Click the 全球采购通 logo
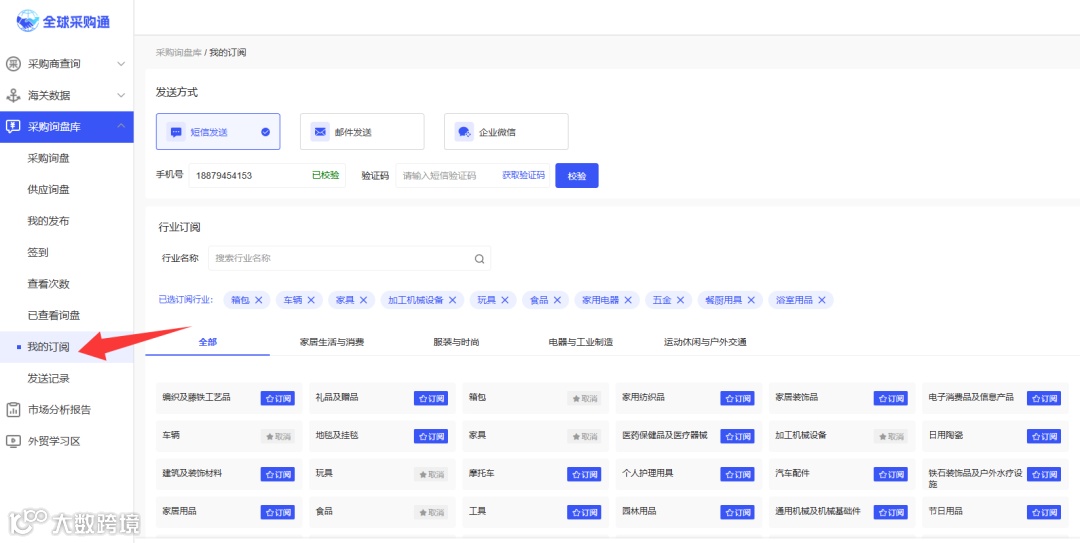This screenshot has height=543, width=1080. 63,21
